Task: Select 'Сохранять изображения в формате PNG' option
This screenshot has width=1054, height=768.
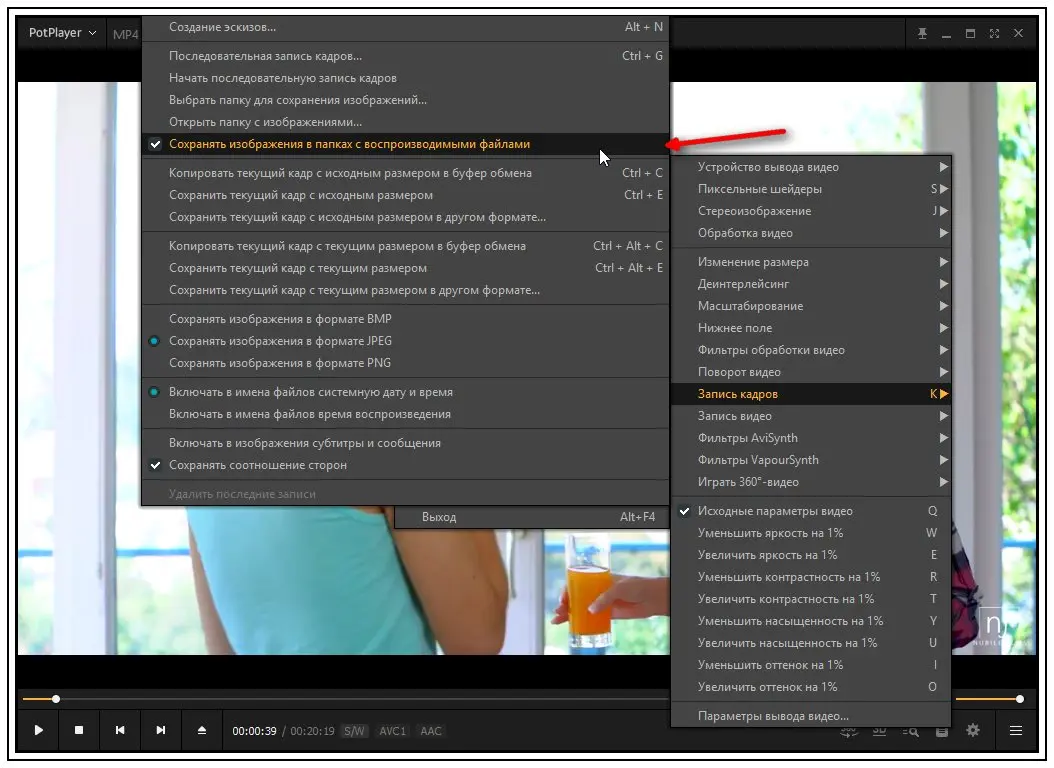Action: (x=280, y=363)
